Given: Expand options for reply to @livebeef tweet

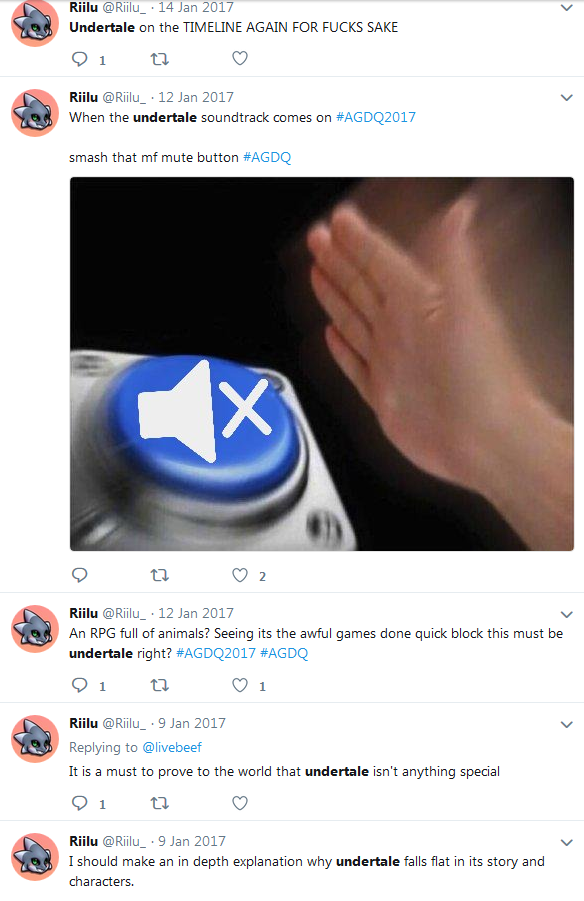Looking at the screenshot, I should (x=567, y=725).
